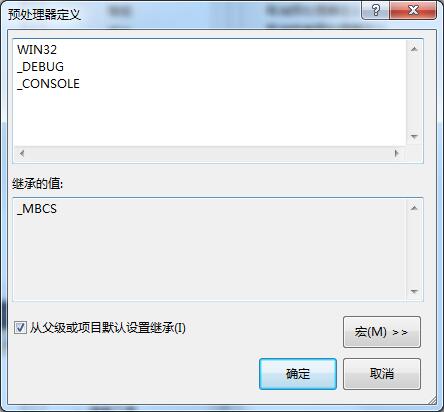
Task: Click left arrow of horizontal scrollbar
Action: pos(22,153)
